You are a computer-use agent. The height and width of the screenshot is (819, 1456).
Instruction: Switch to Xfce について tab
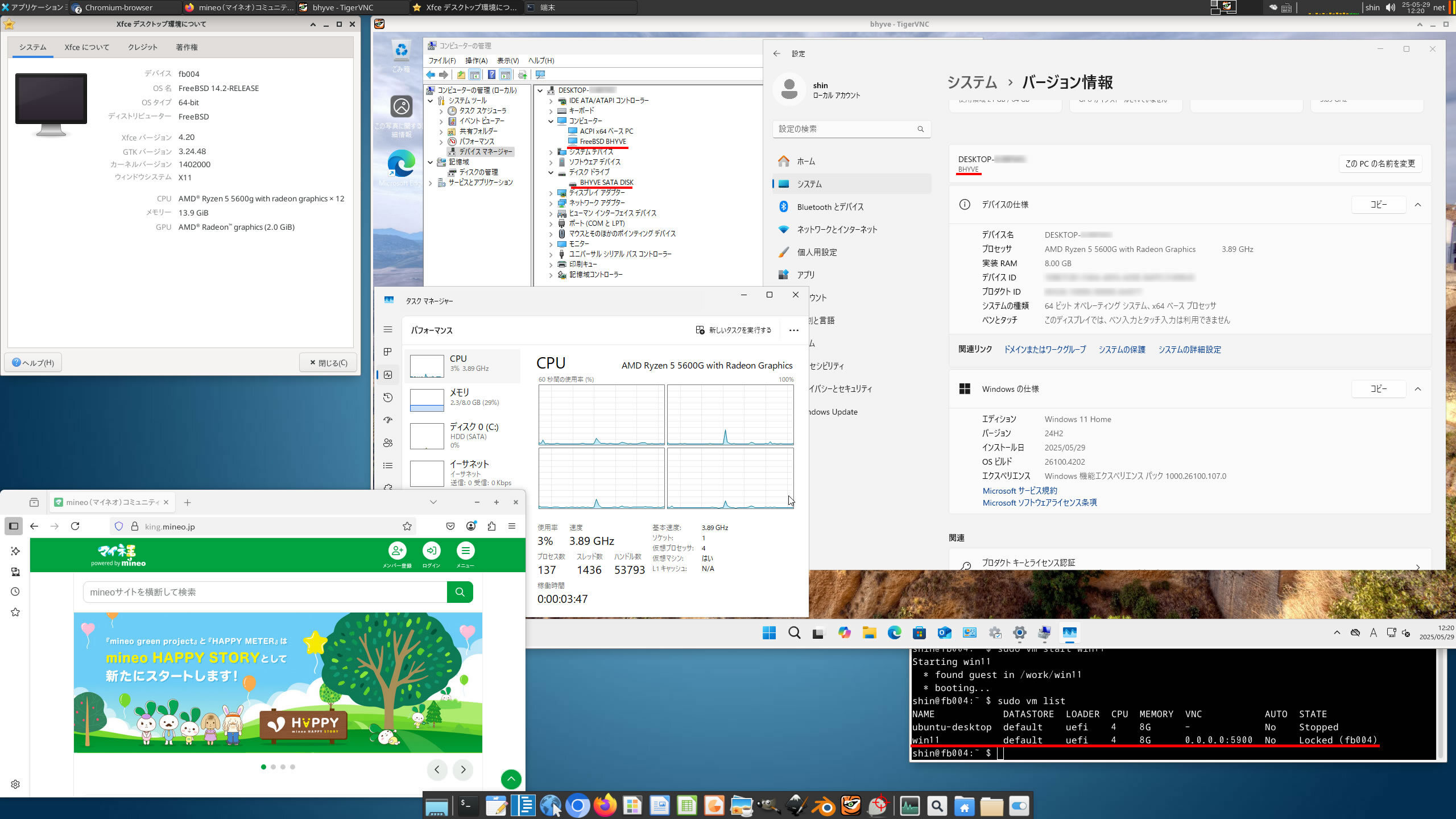[x=87, y=47]
